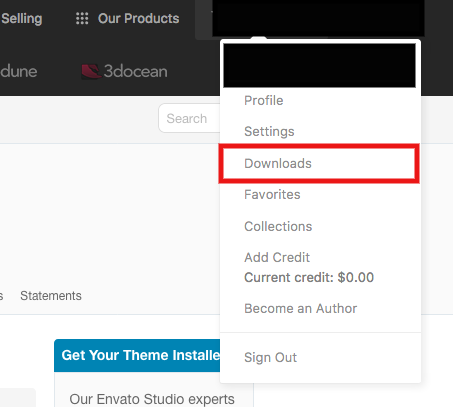Click the Current credit $0.00 line
This screenshot has height=407, width=453.
click(x=309, y=277)
